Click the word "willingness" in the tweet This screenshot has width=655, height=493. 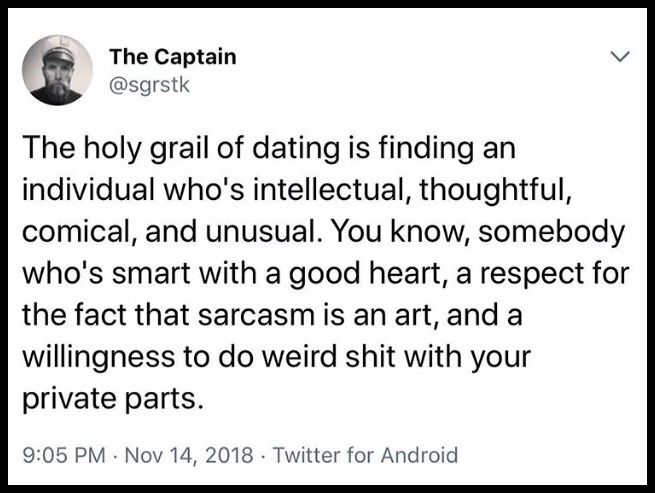click(x=99, y=358)
